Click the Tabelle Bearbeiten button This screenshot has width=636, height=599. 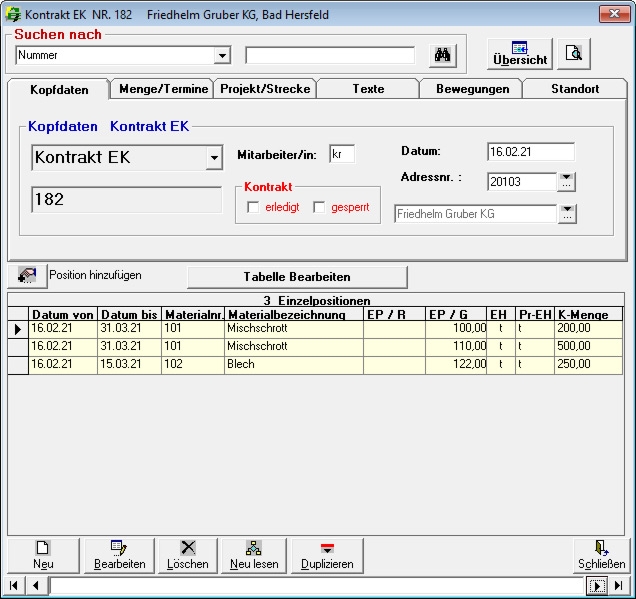tap(297, 277)
